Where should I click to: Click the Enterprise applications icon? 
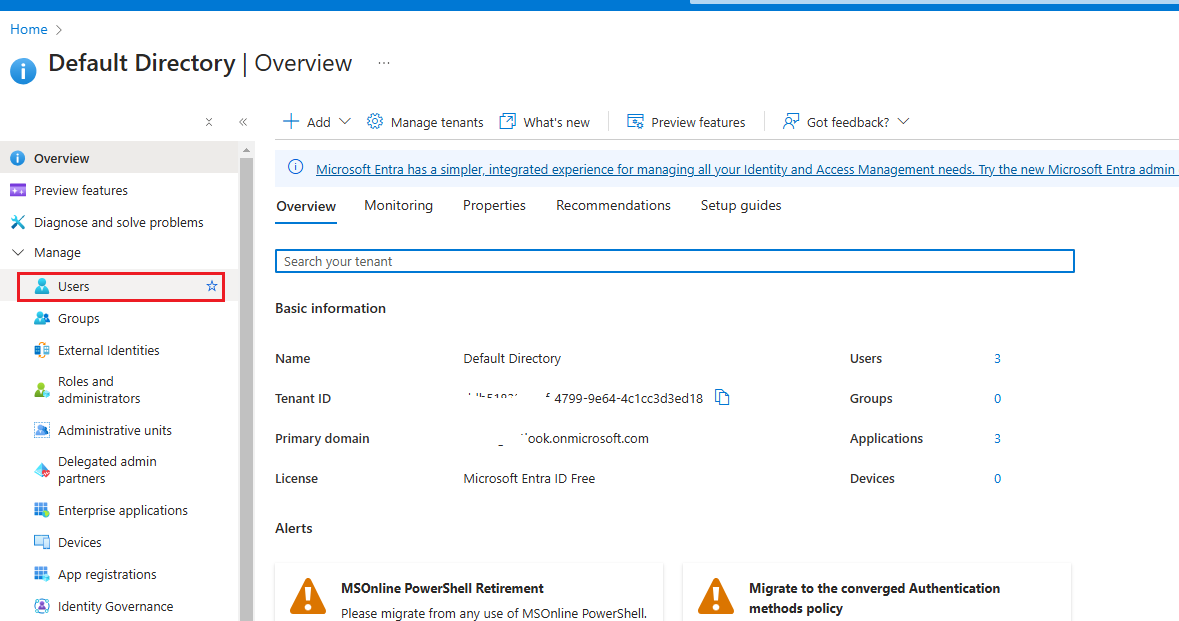(42, 511)
